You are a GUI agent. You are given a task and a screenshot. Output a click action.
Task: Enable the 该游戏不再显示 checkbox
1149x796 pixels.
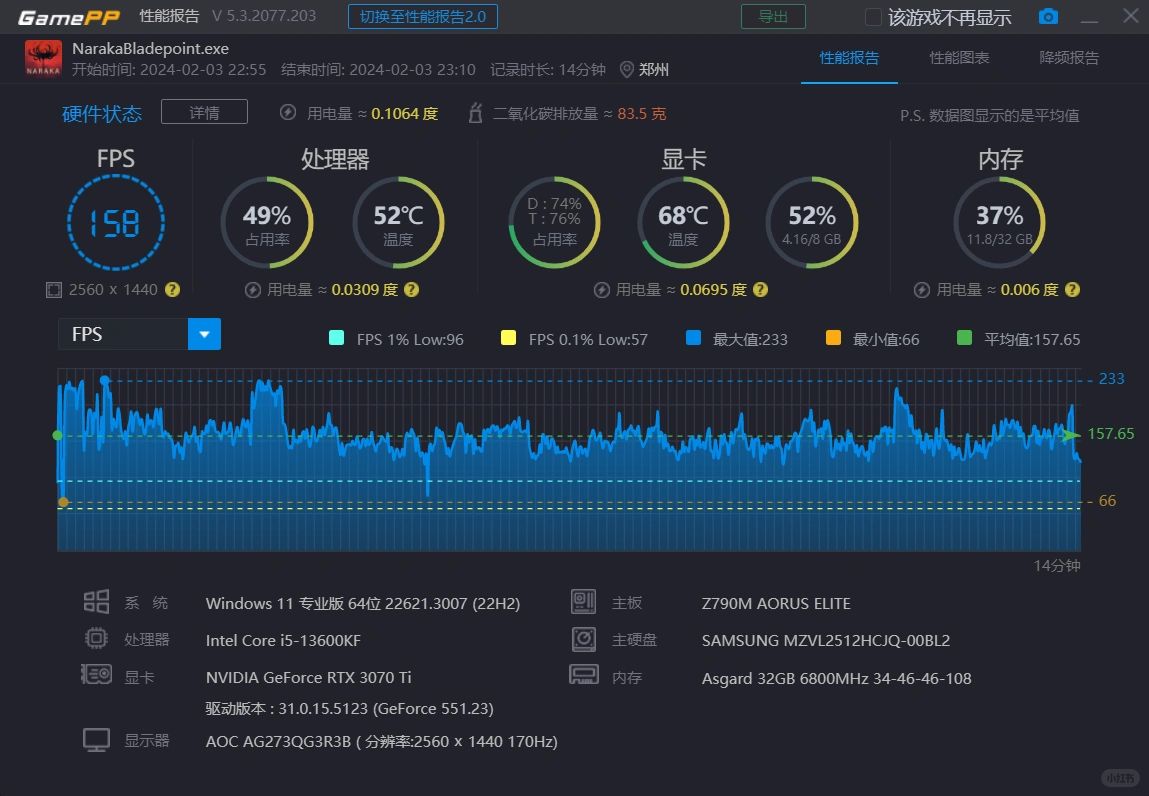[x=873, y=17]
